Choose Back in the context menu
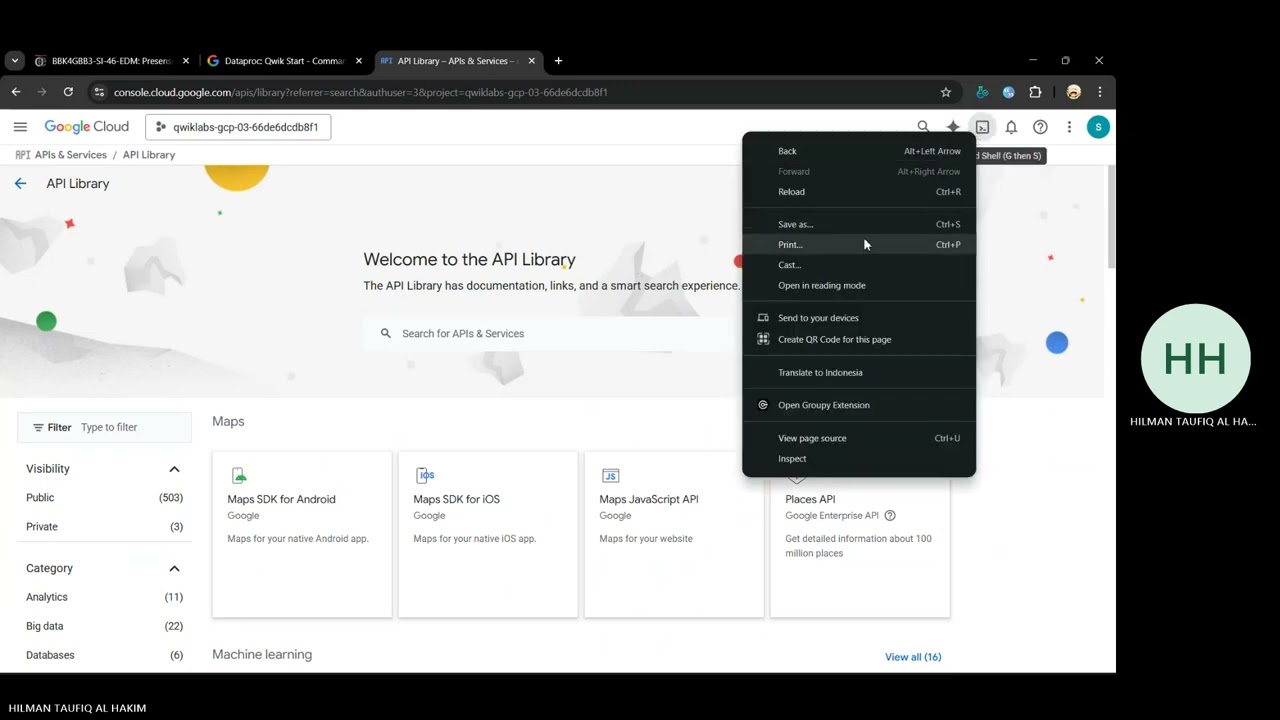This screenshot has width=1280, height=720. tap(859, 151)
